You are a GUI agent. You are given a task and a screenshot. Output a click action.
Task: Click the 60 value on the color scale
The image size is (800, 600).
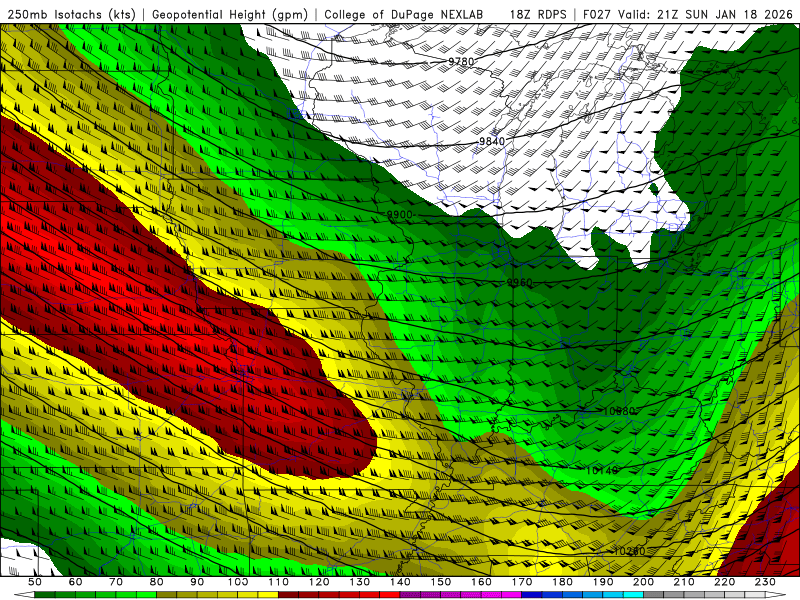(75, 582)
